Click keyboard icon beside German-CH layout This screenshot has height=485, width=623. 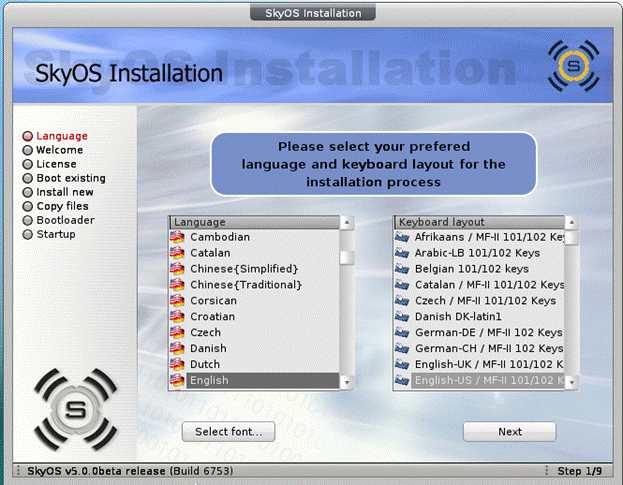coord(402,348)
